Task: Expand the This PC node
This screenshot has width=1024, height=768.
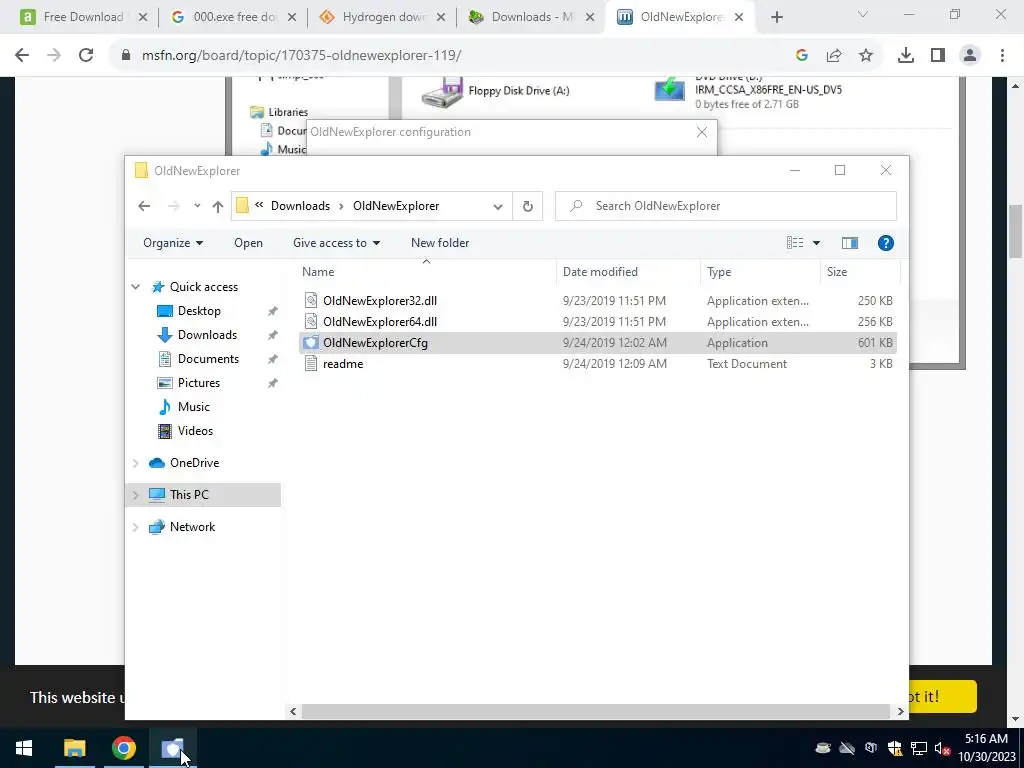Action: tap(136, 495)
